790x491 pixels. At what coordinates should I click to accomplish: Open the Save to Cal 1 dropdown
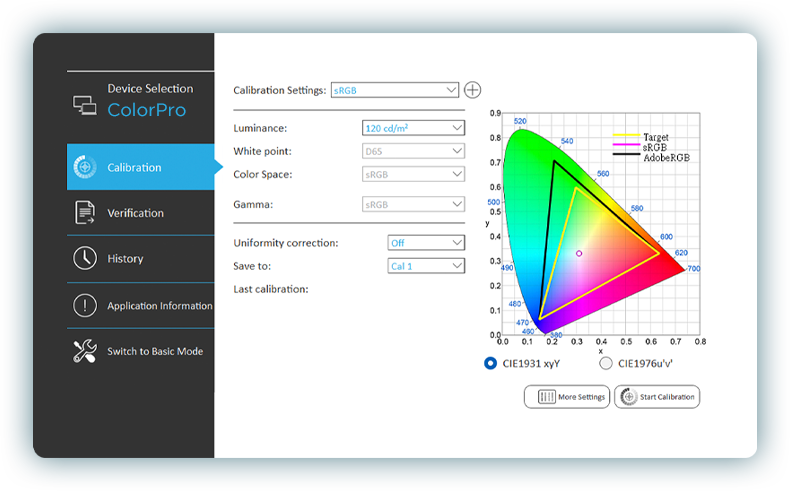click(x=426, y=266)
